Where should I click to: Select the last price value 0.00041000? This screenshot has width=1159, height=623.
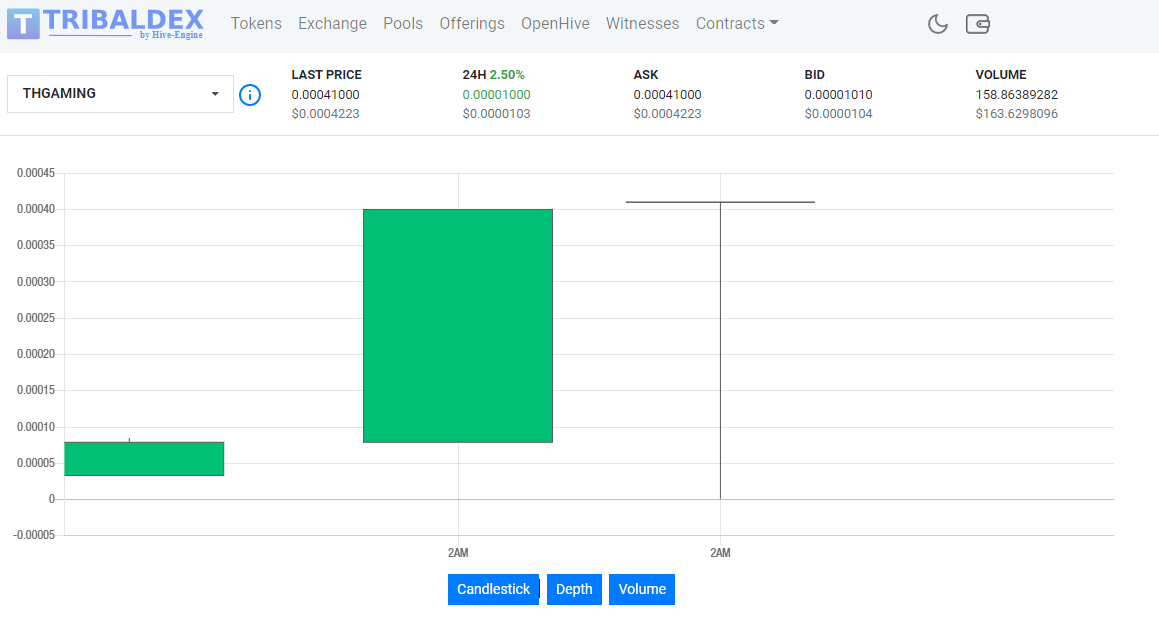click(325, 95)
